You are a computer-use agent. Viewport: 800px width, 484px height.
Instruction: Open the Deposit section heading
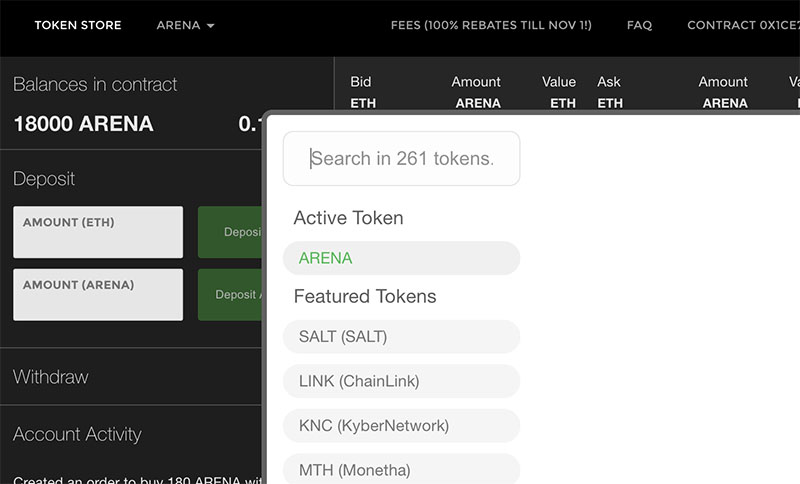click(44, 179)
